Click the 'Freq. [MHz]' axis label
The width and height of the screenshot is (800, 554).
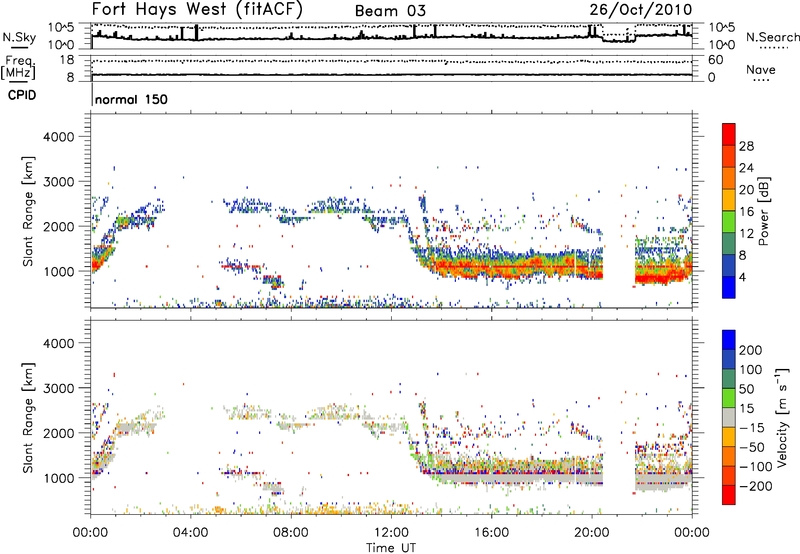[x=18, y=68]
